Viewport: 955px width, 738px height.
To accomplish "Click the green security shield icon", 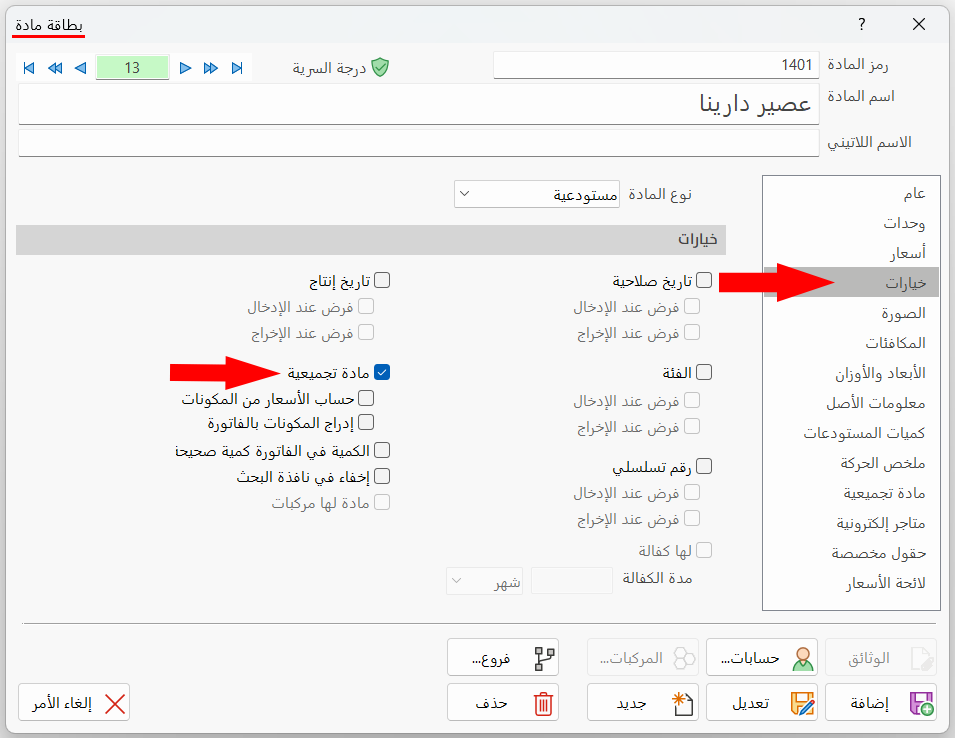I will pyautogui.click(x=380, y=67).
